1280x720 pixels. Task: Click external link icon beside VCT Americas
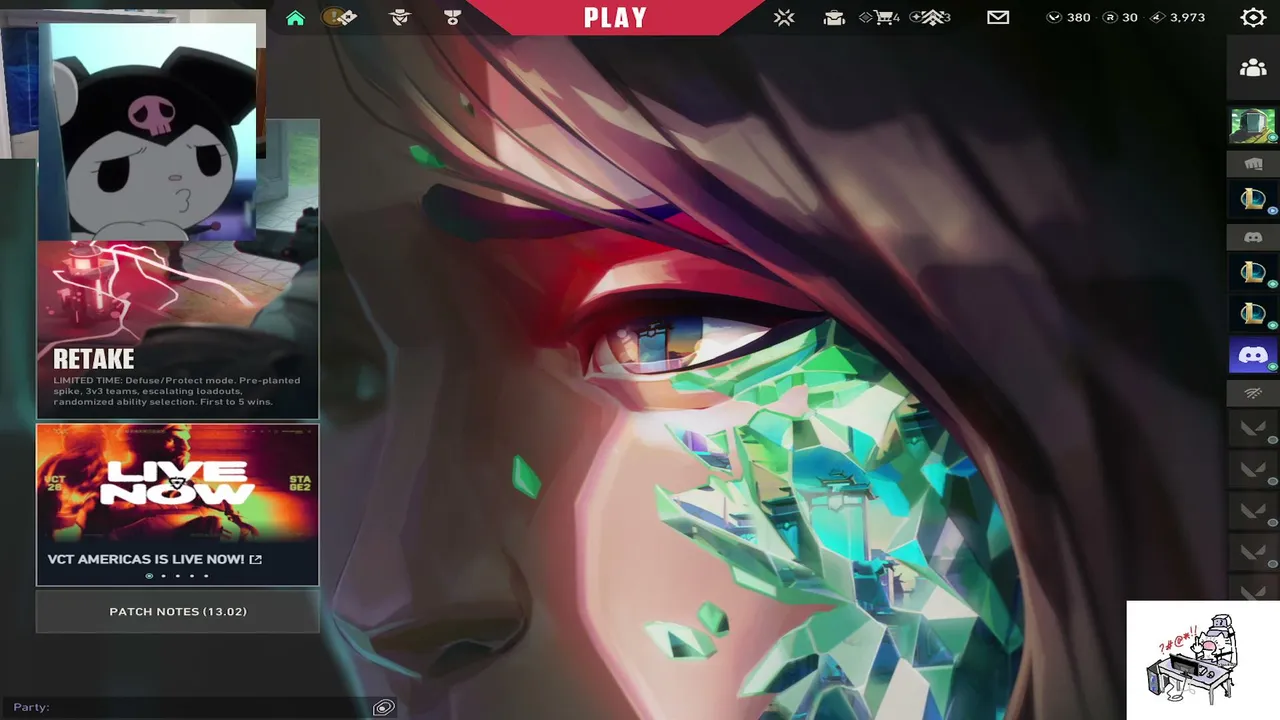coord(255,559)
